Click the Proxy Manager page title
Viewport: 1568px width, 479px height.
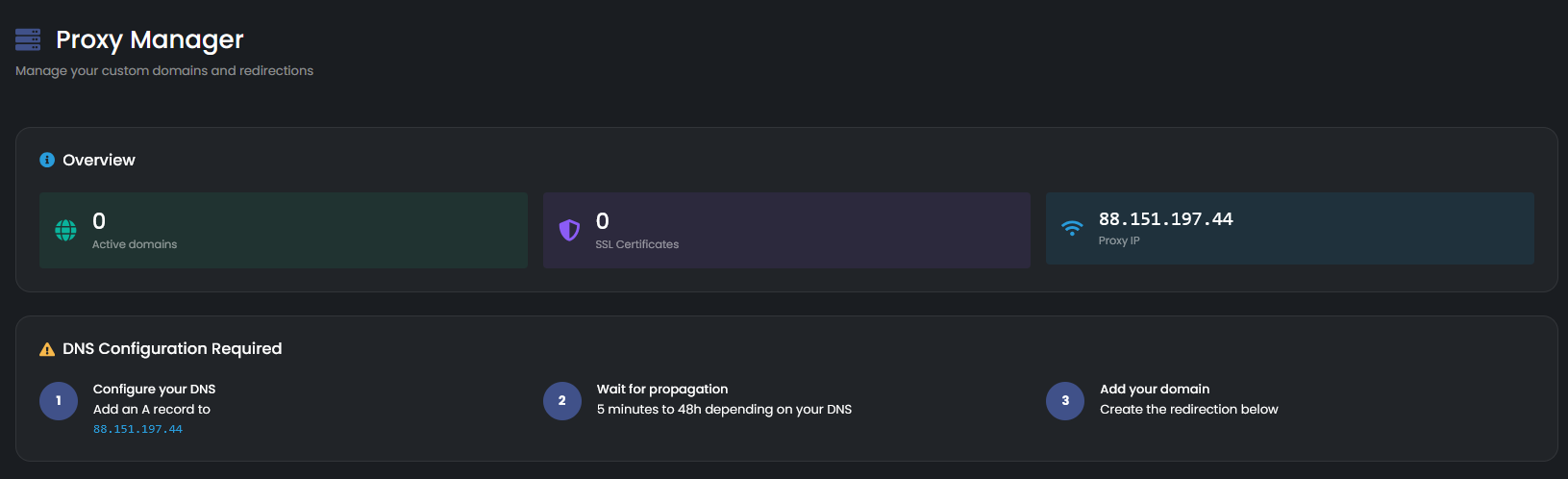coord(150,39)
